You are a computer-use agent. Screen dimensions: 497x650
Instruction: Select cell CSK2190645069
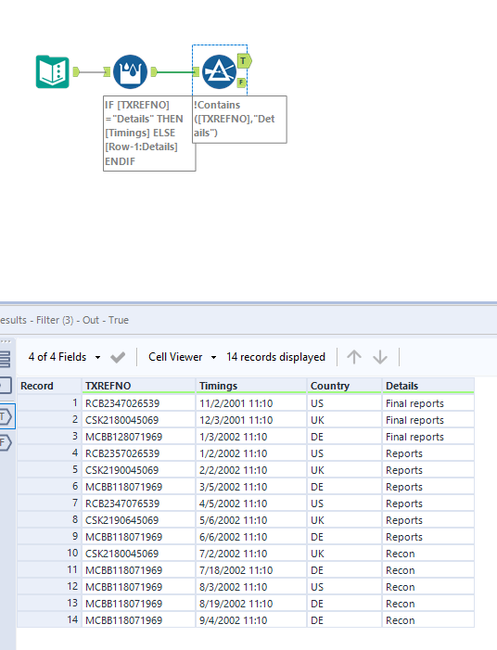click(x=138, y=520)
